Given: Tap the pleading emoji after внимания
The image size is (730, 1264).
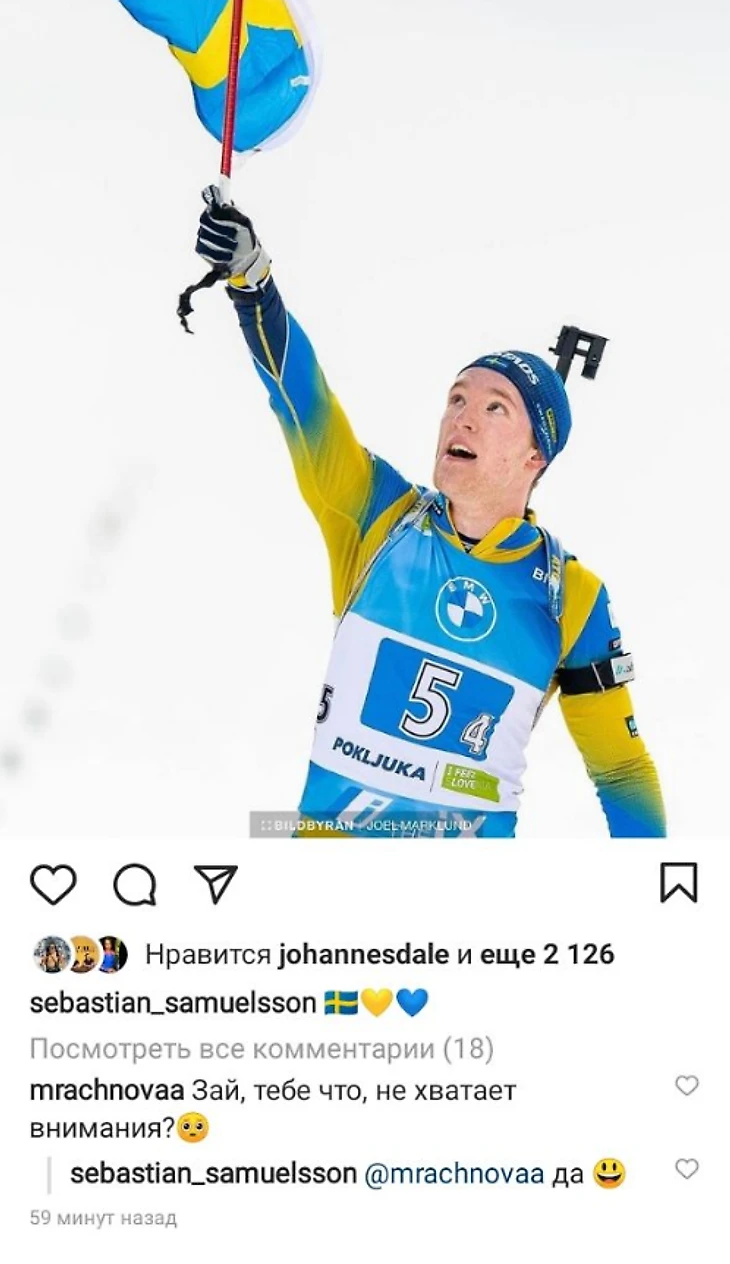Looking at the screenshot, I should point(193,1130).
